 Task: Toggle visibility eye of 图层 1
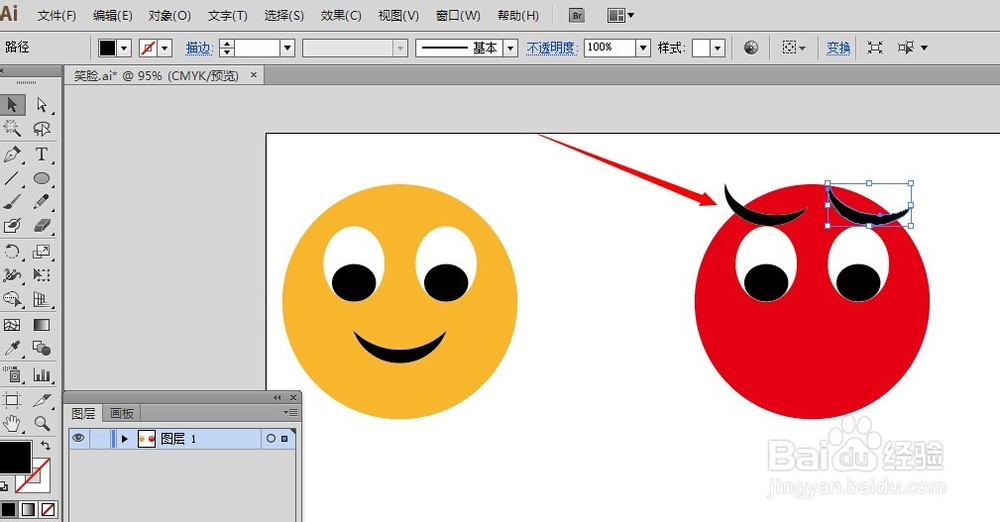click(78, 438)
